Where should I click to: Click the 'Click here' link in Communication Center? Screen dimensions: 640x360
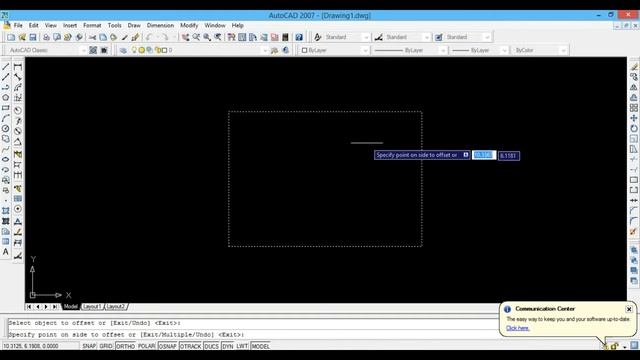point(518,328)
